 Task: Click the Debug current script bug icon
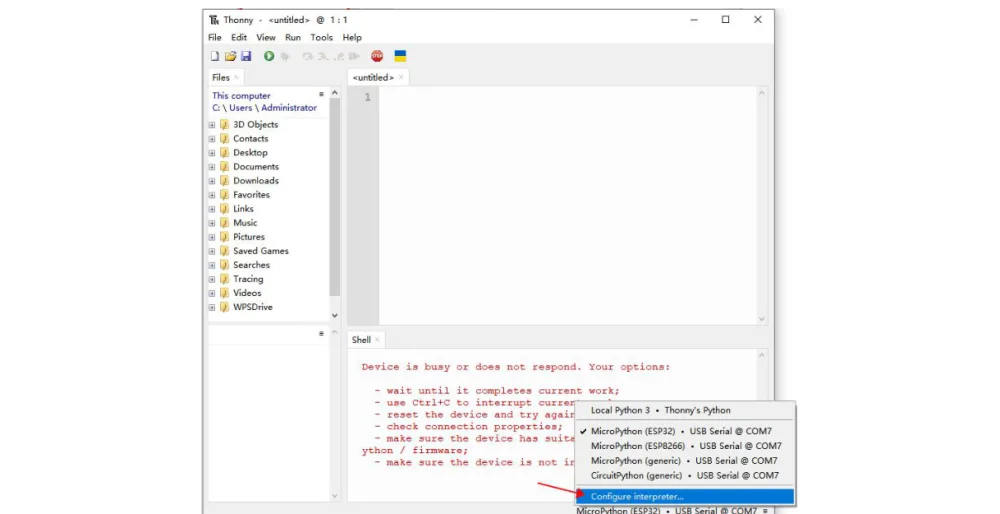coord(285,56)
